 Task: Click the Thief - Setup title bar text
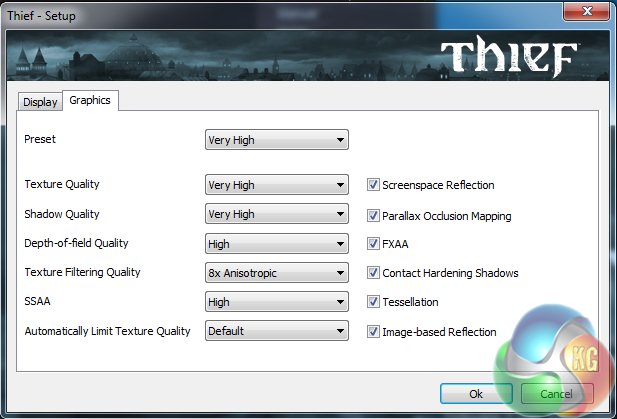click(41, 16)
